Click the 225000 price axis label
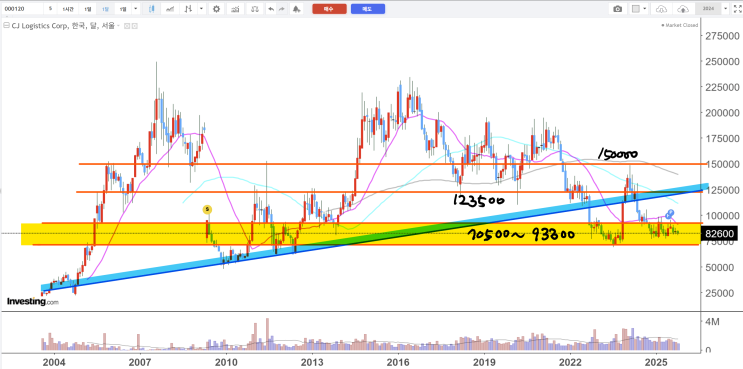 [x=723, y=88]
